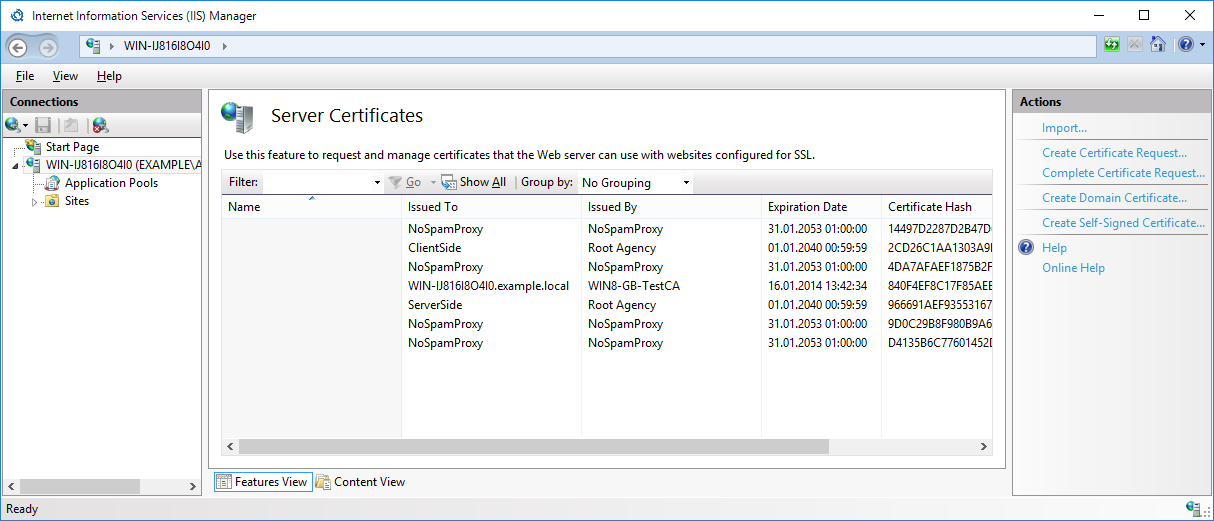Screen dimensions: 1214x521
Task: Click the Application Pools icon
Action: [x=53, y=183]
